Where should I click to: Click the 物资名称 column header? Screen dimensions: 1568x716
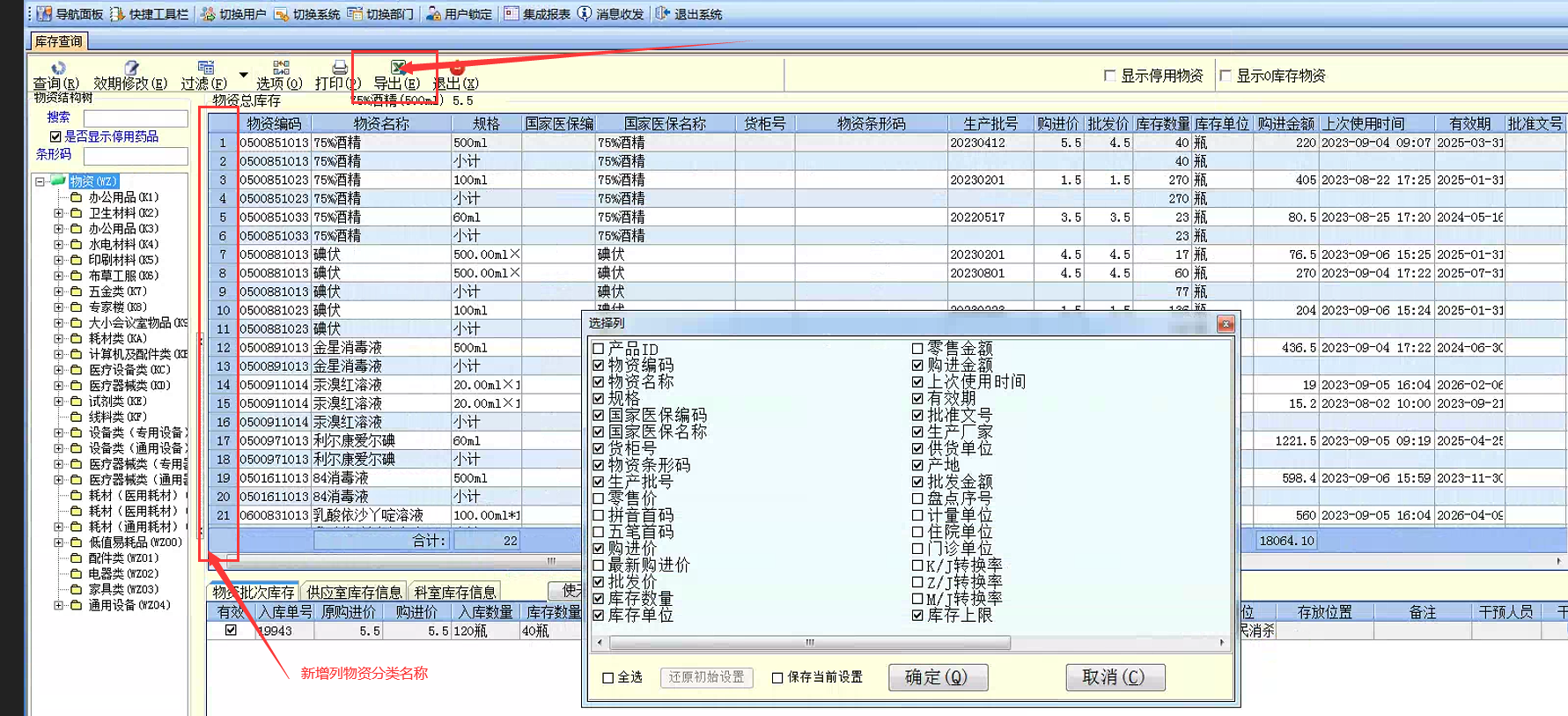pos(381,124)
